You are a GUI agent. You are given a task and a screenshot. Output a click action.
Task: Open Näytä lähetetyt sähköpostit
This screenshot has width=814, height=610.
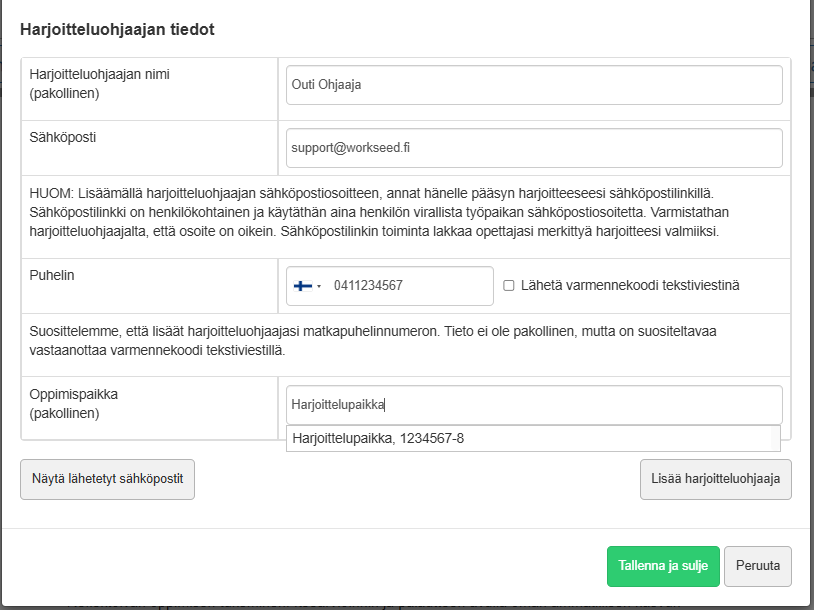point(108,479)
